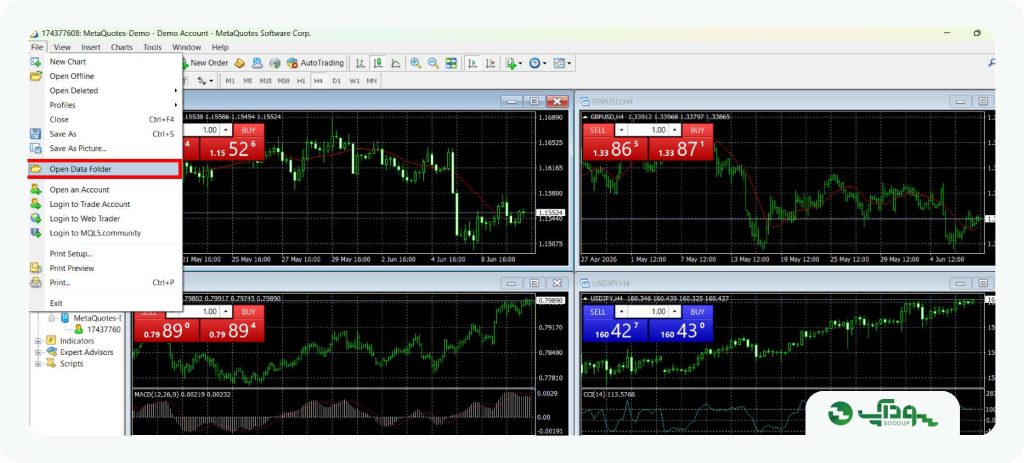This screenshot has width=1024, height=463.
Task: Click SELL on the GBPUSD chart
Action: [598, 130]
